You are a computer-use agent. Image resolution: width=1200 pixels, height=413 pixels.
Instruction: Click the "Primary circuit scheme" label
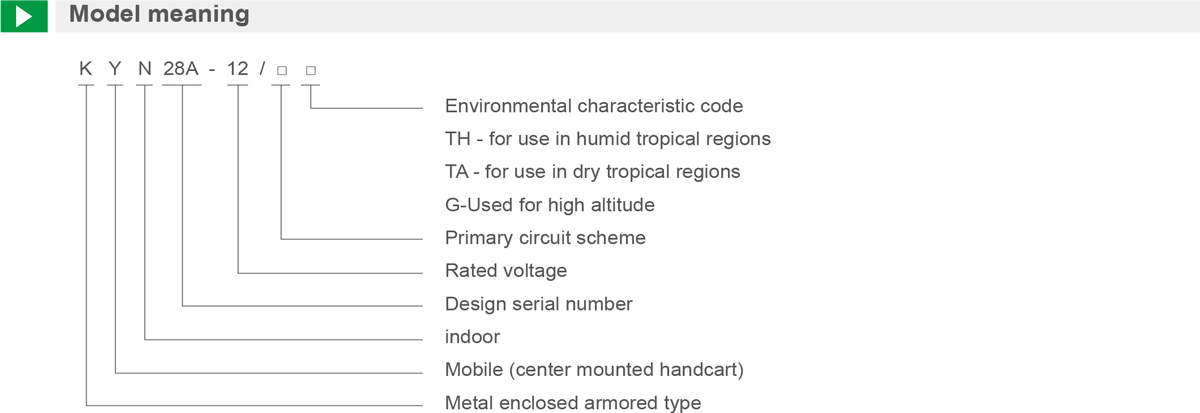[545, 238]
